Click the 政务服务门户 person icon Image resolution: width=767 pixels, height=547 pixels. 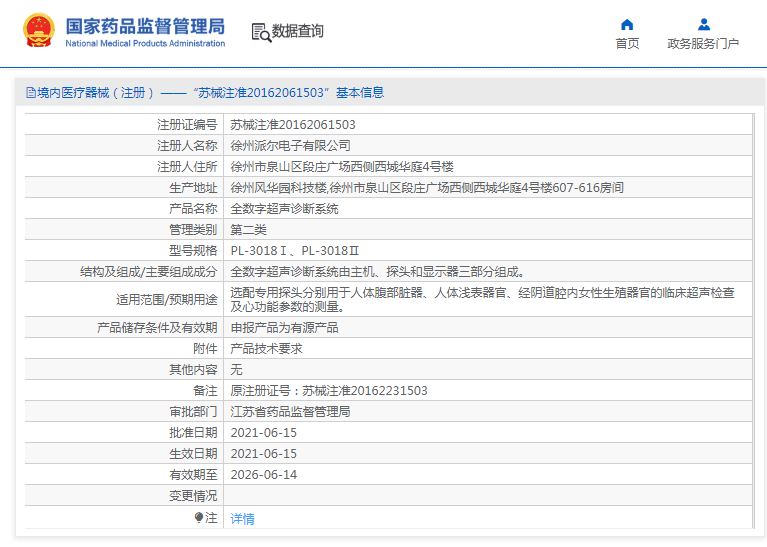(x=703, y=24)
